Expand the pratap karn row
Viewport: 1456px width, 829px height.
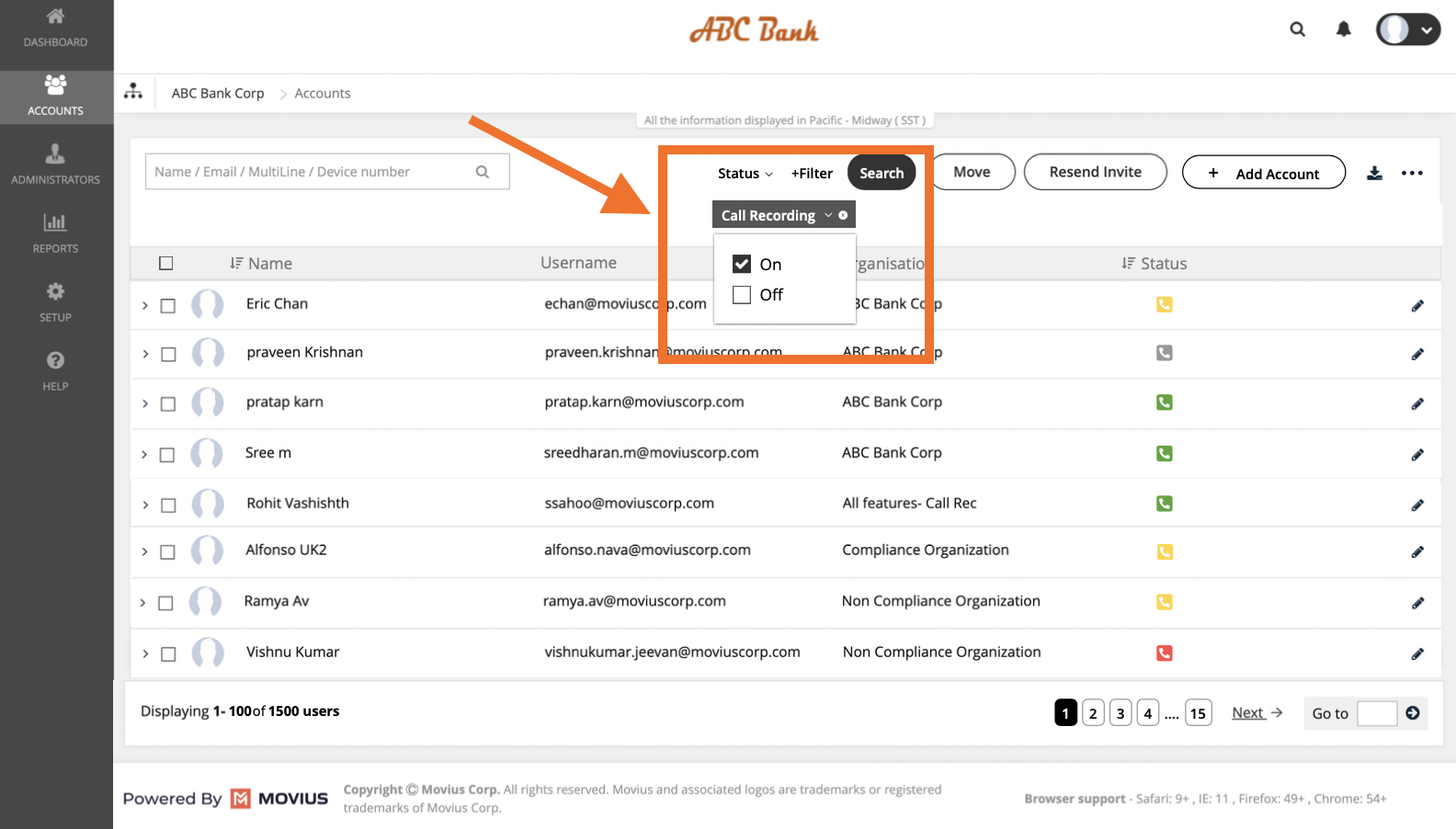click(145, 403)
